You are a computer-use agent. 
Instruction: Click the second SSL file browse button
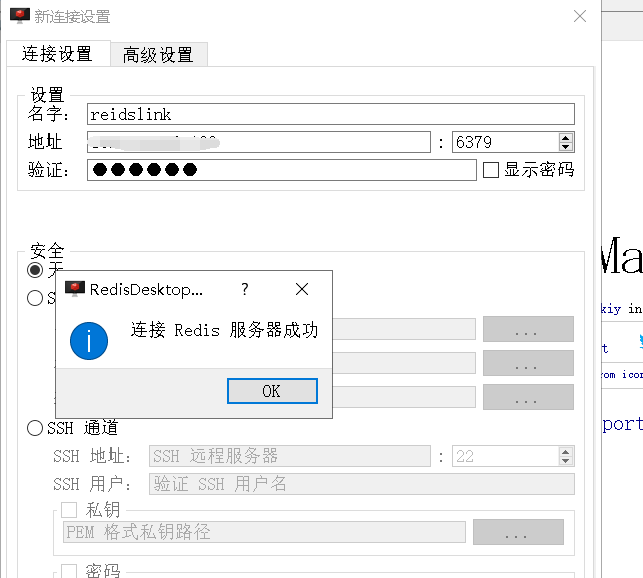[528, 363]
